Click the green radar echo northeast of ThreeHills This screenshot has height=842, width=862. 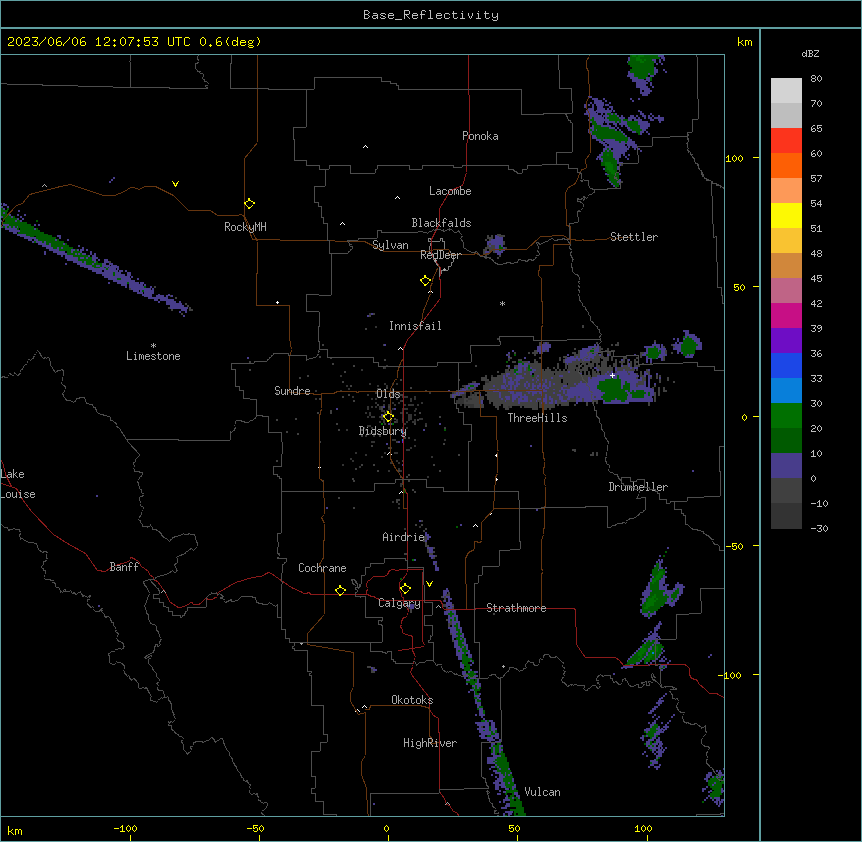(x=614, y=389)
